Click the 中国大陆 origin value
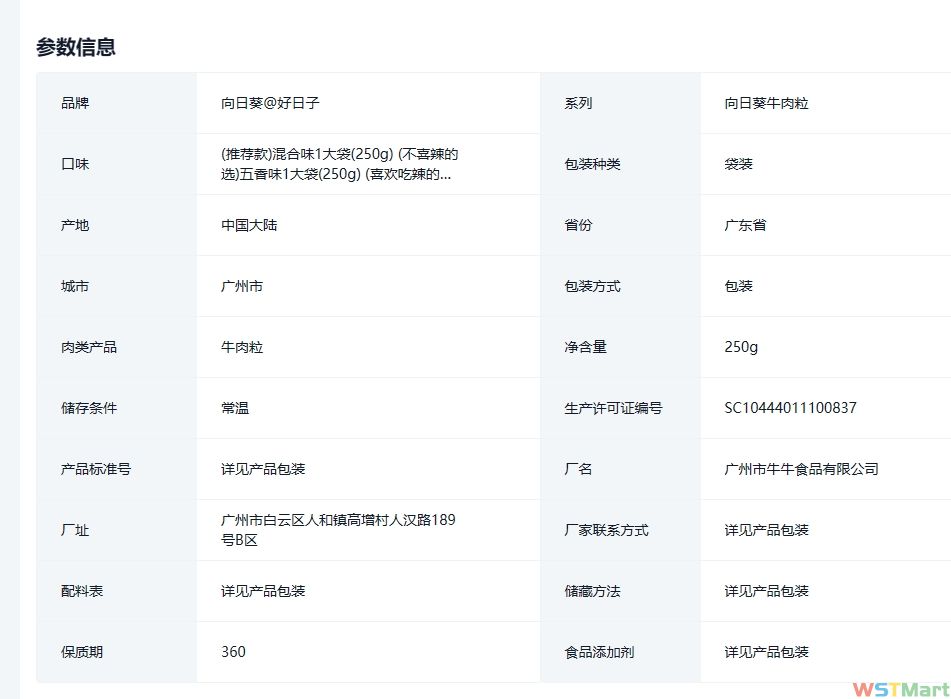Viewport: 951px width, 699px height. tap(249, 225)
